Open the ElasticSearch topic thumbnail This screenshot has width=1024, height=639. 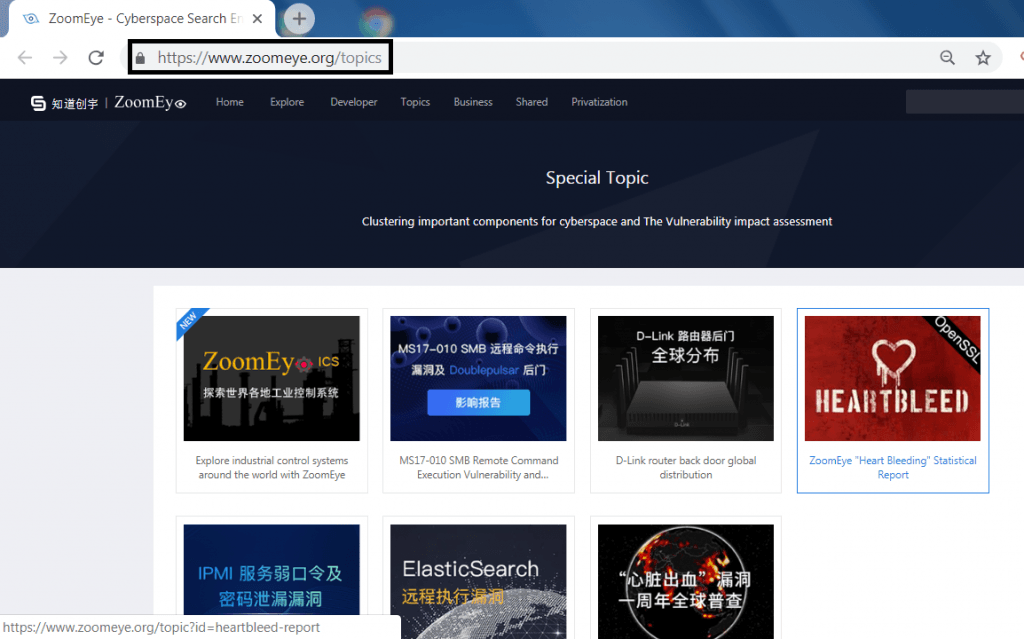478,582
